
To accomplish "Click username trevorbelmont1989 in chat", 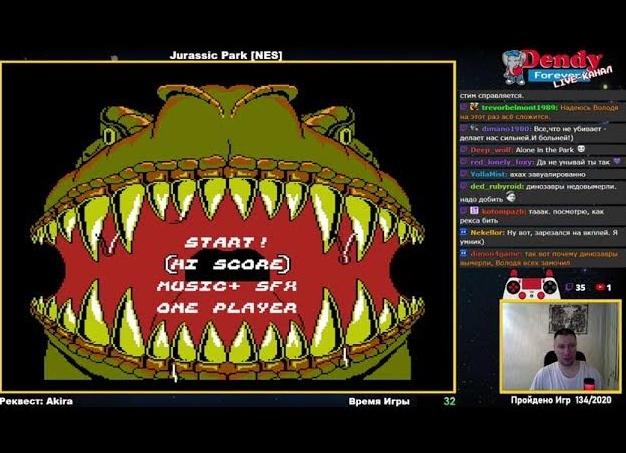I will click(520, 108).
